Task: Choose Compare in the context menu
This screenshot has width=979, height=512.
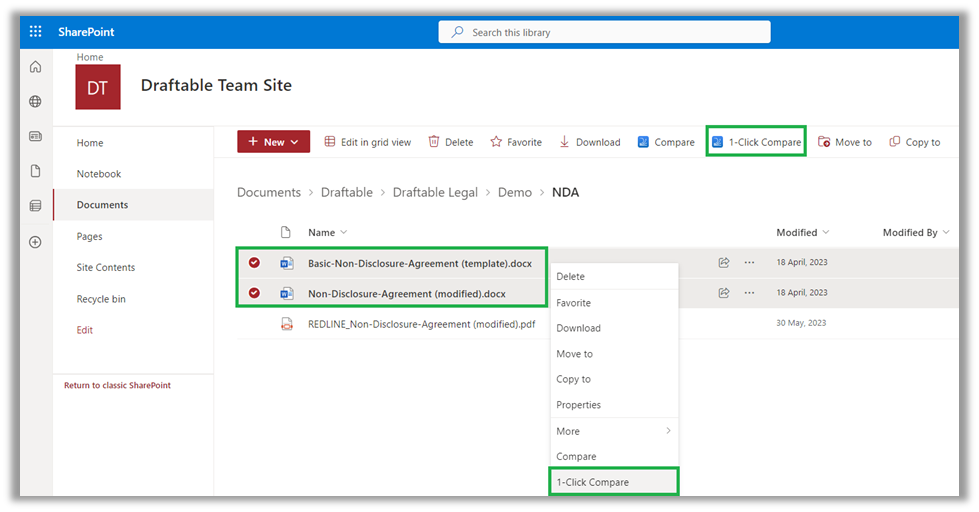Action: point(614,456)
